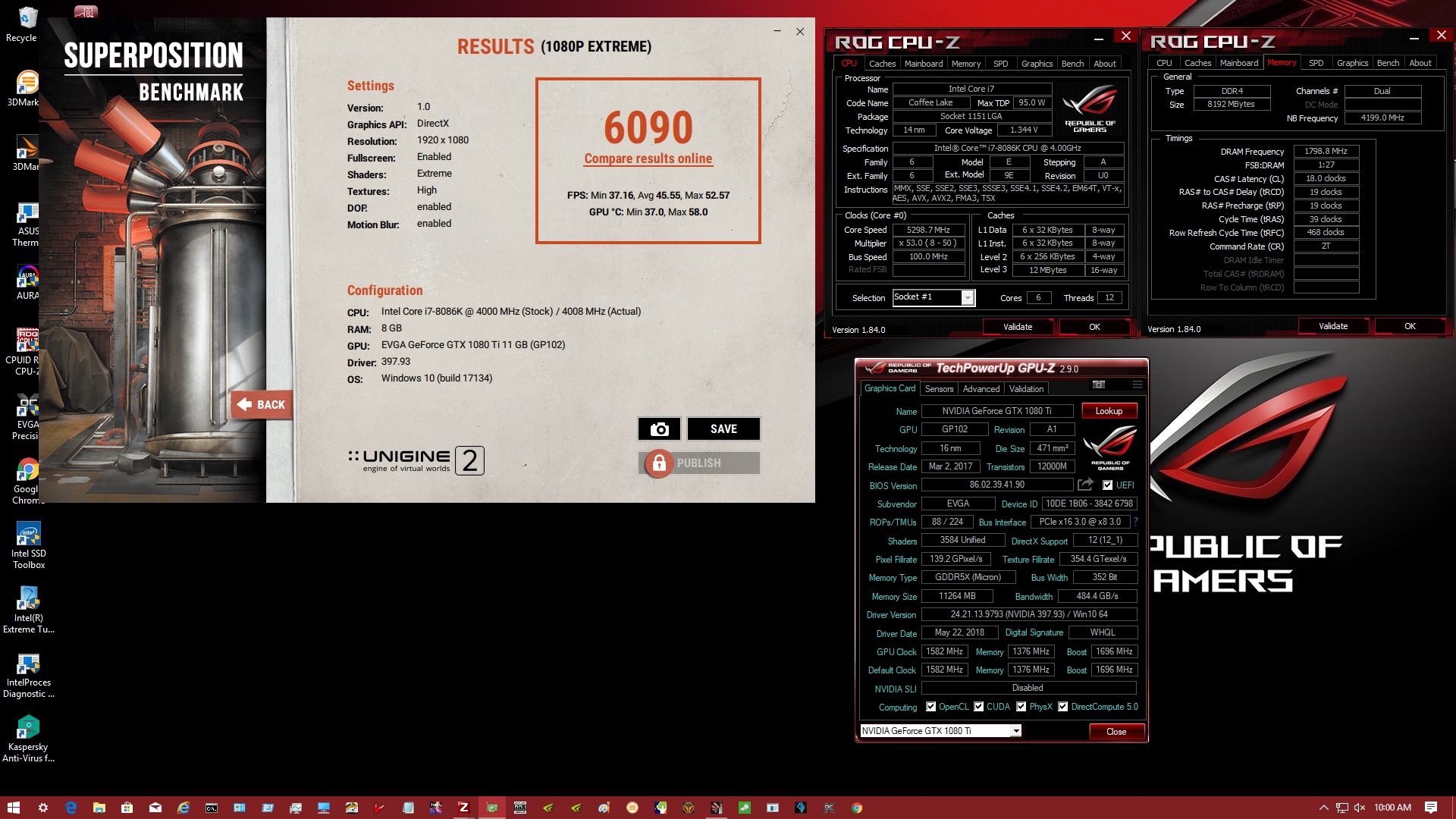Viewport: 1456px width, 819px height.
Task: Click the red Z icon in the taskbar
Action: pos(463,808)
